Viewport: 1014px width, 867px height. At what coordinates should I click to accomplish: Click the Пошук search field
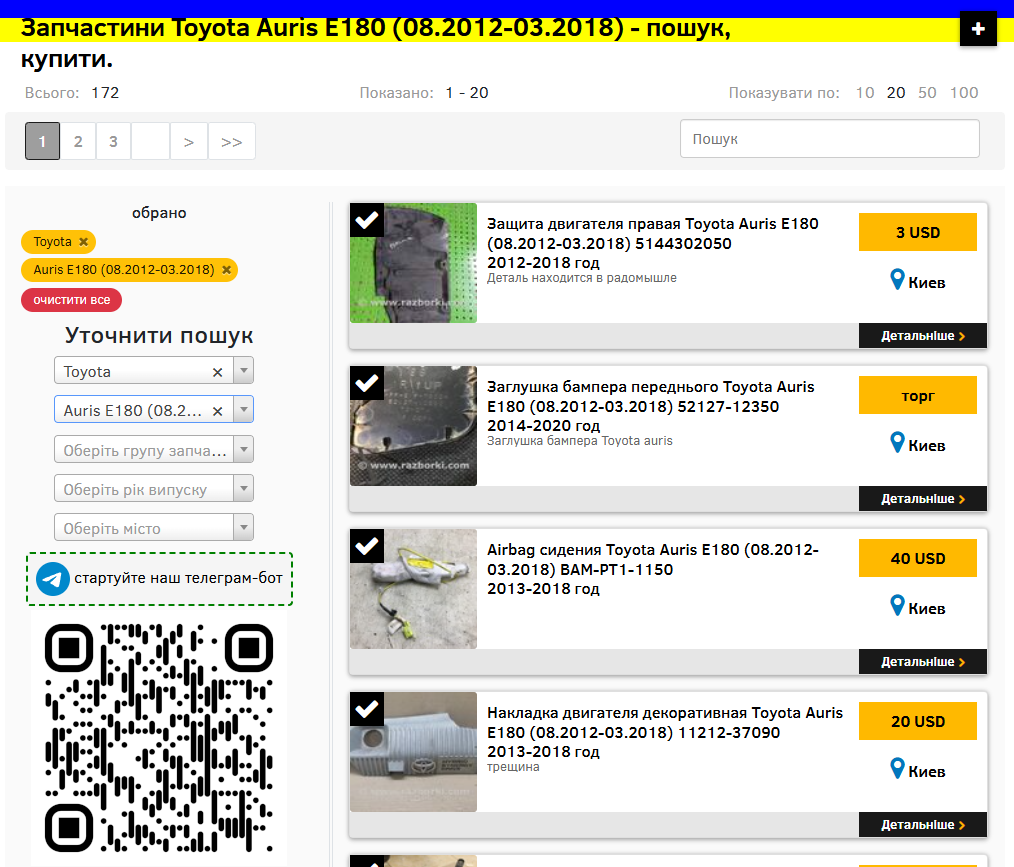(830, 139)
